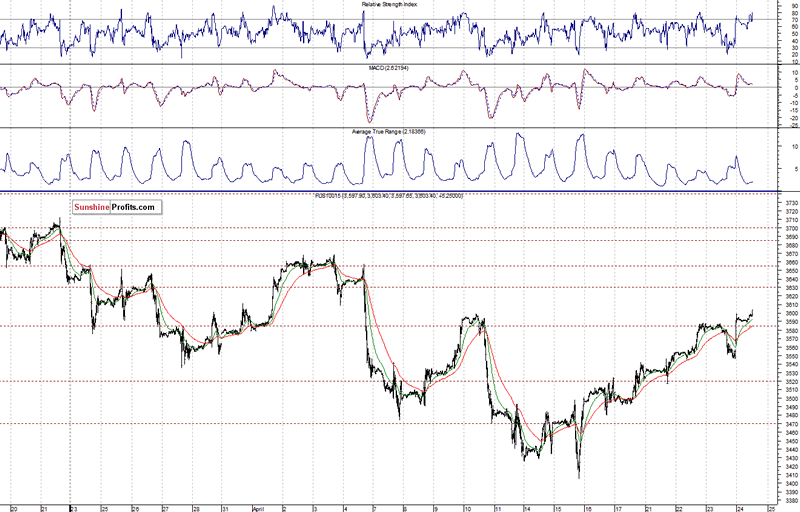Click the 5 level on Average True Range axis

coord(796,169)
